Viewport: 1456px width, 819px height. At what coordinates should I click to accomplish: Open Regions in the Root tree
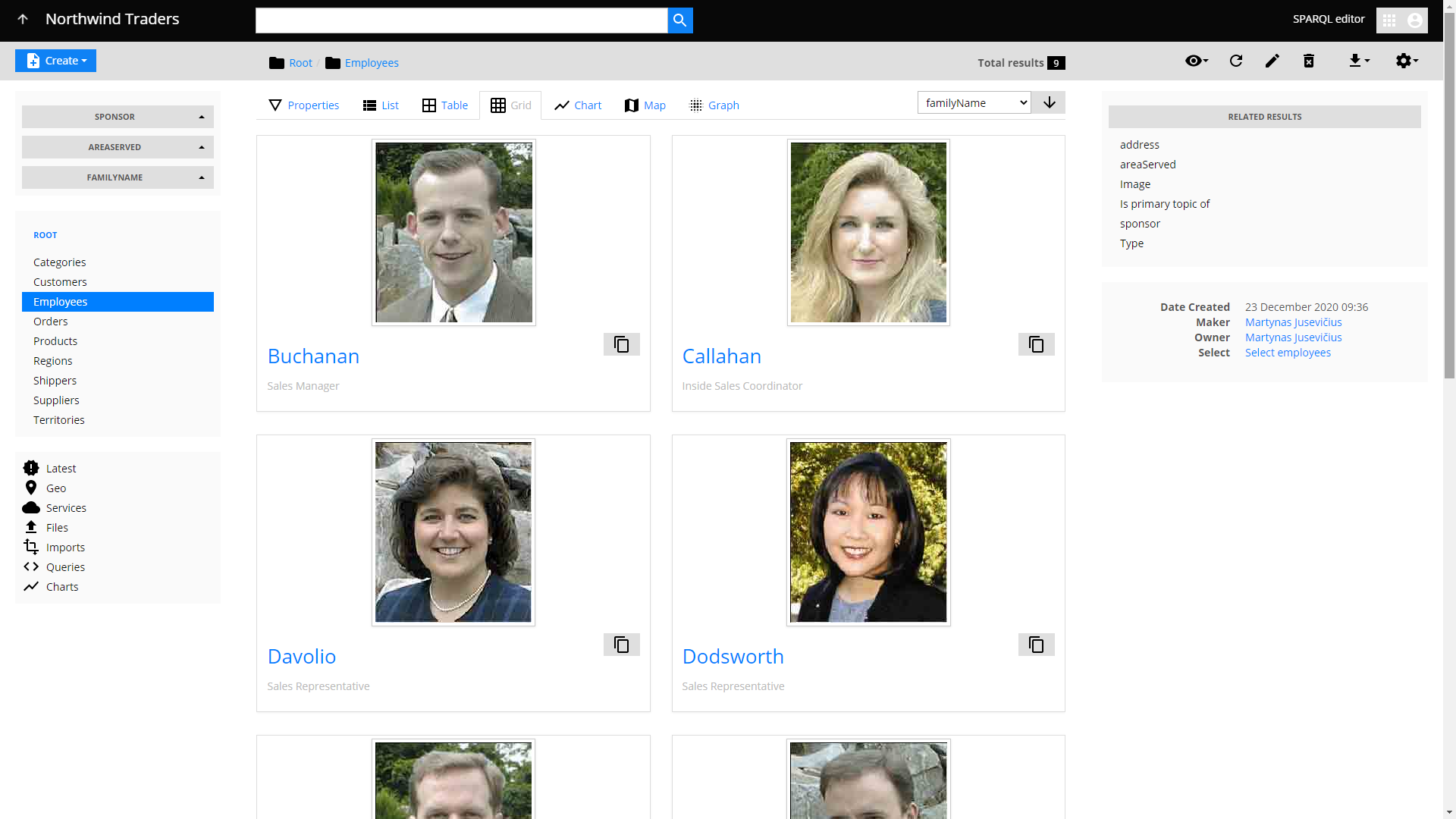click(x=53, y=361)
